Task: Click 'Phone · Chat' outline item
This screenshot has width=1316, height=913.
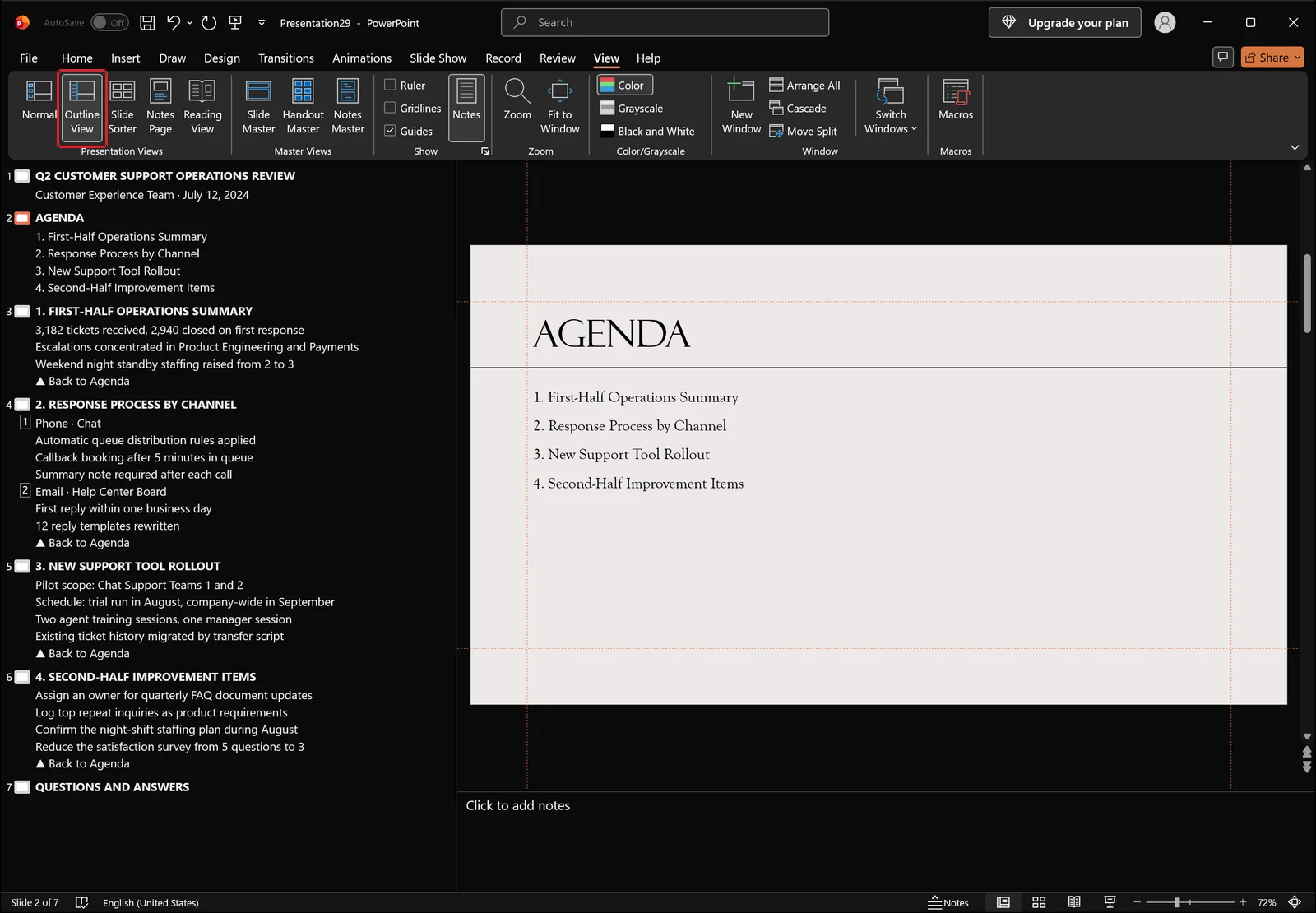Action: point(68,424)
